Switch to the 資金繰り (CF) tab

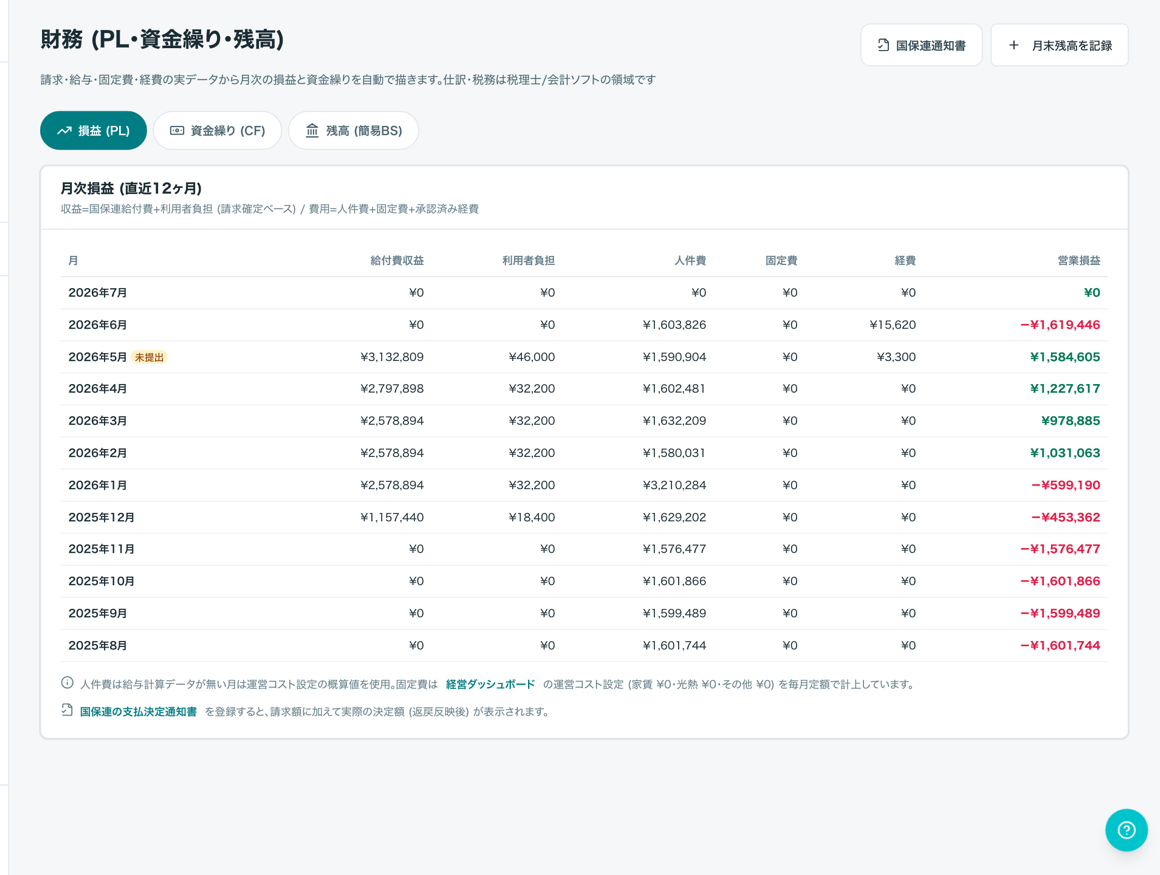[218, 131]
